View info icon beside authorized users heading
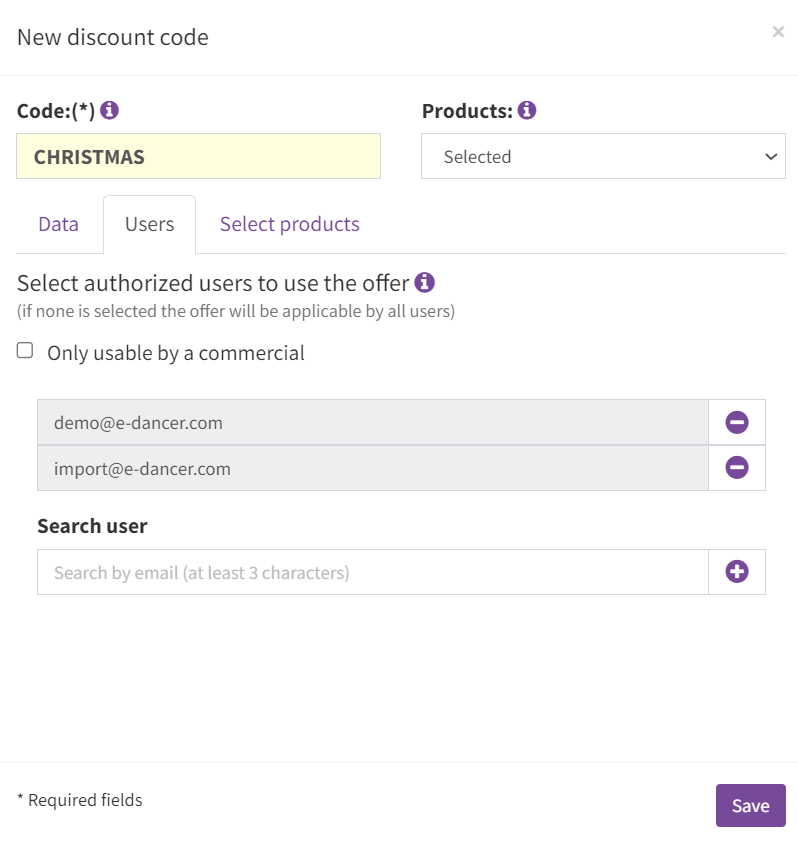The width and height of the screenshot is (798, 855). click(x=424, y=282)
